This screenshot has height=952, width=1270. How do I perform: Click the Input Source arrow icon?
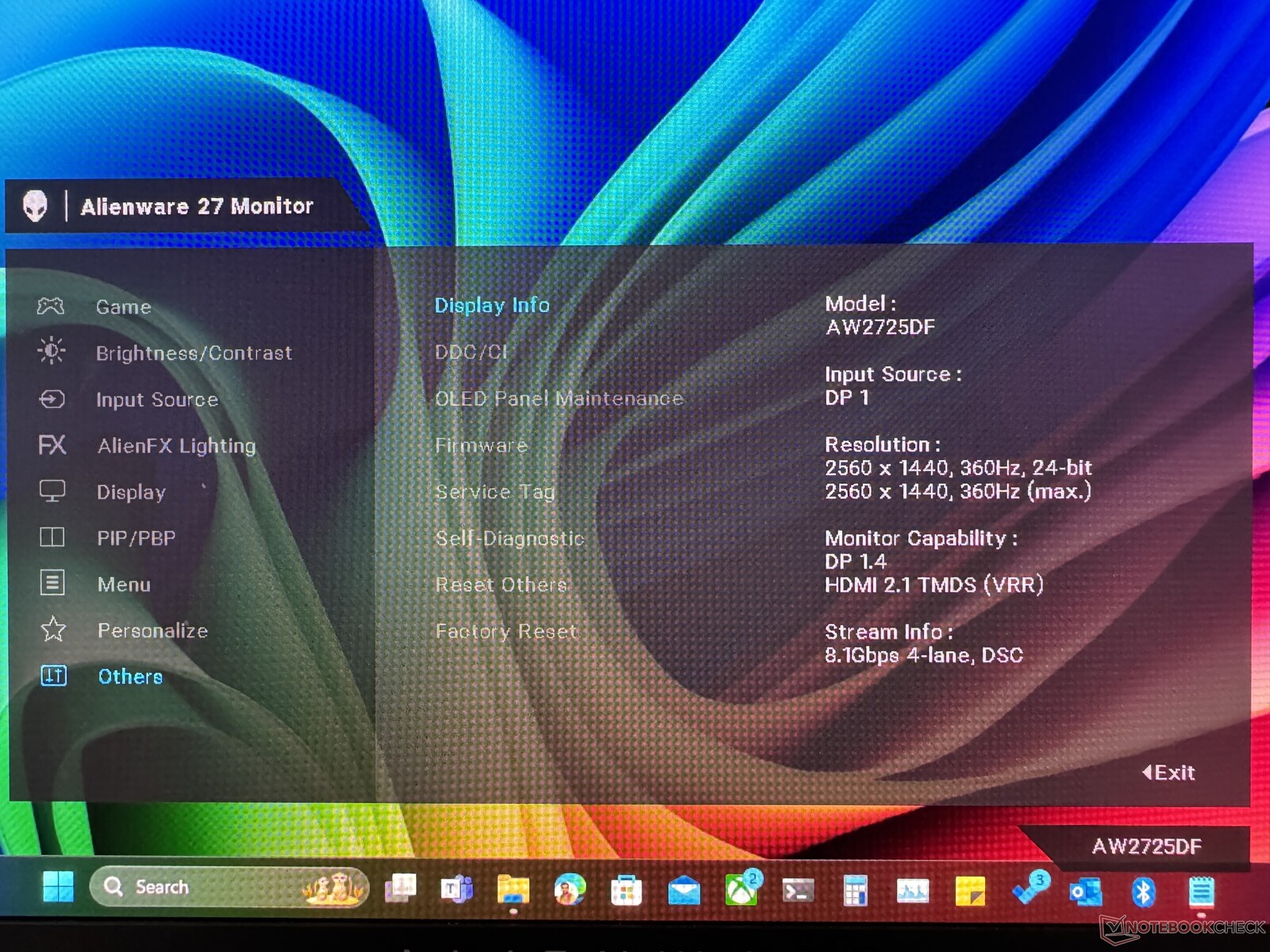52,398
